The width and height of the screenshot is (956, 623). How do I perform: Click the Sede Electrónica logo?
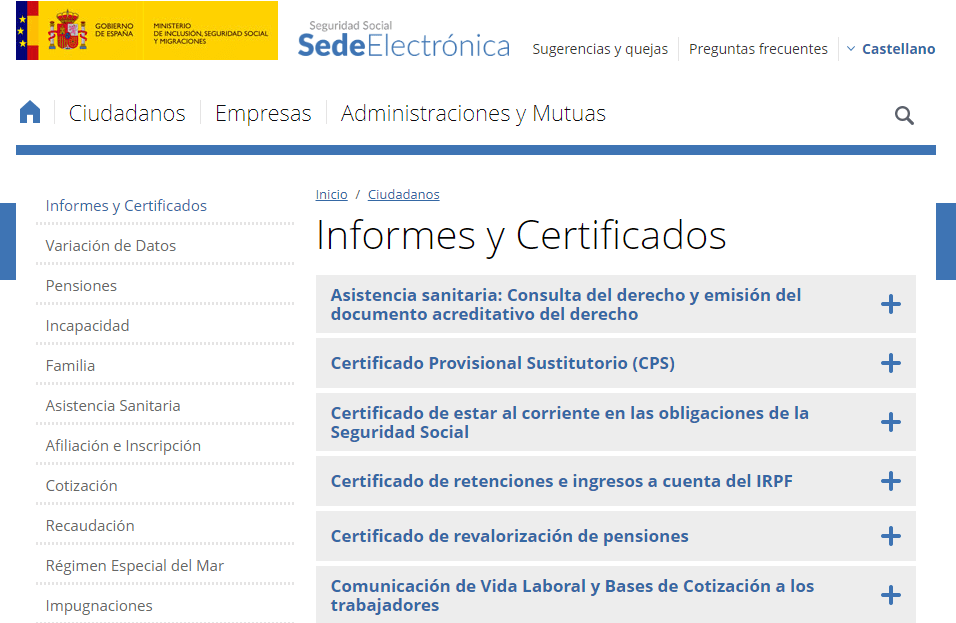click(x=404, y=40)
